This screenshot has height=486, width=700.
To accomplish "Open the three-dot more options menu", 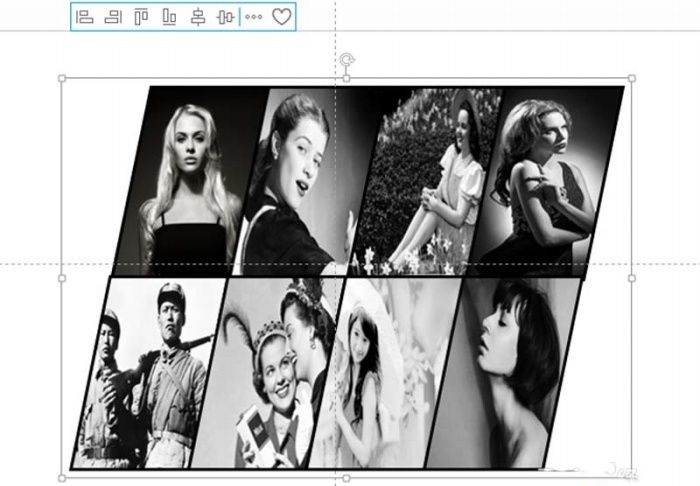I will click(x=254, y=17).
